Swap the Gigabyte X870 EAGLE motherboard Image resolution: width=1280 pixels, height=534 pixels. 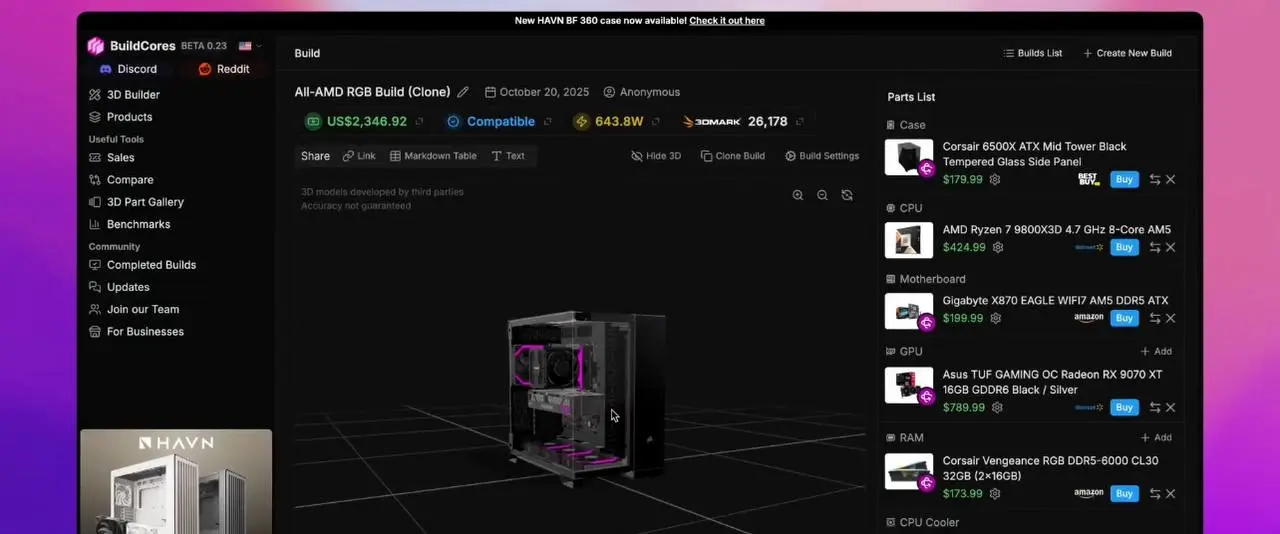(x=1155, y=318)
